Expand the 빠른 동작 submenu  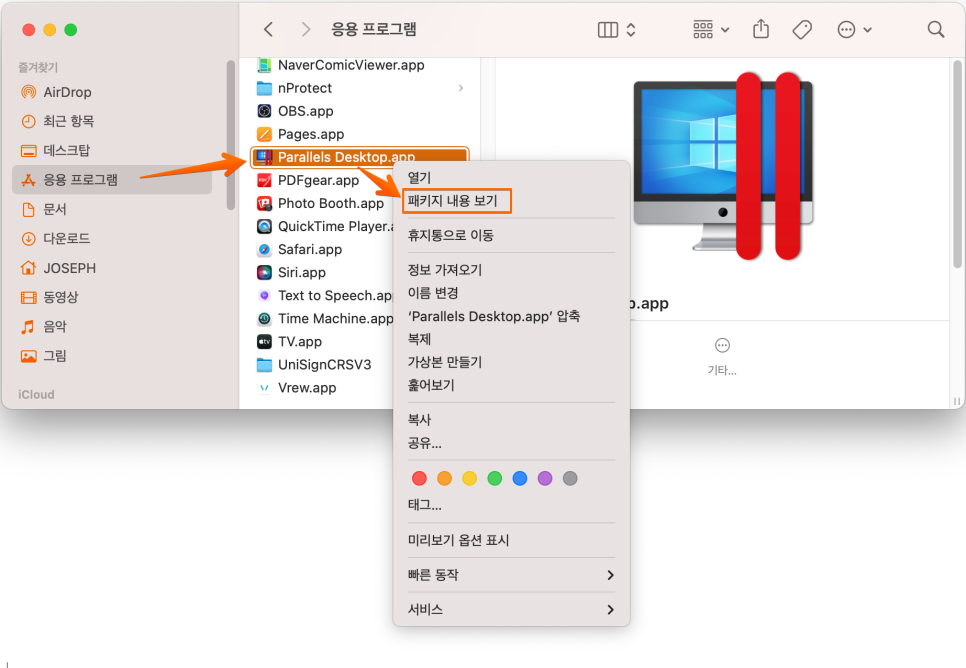[x=511, y=575]
